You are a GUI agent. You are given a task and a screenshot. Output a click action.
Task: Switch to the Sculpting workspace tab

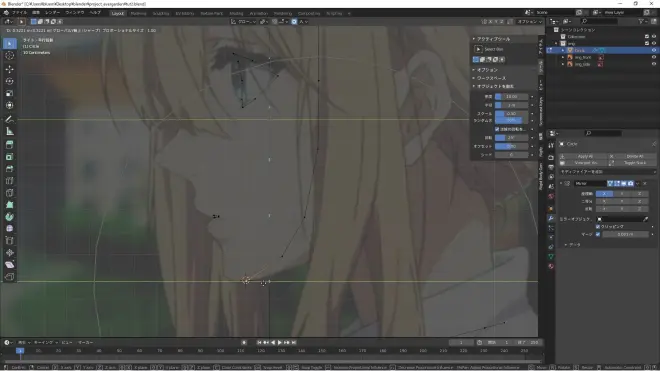[x=160, y=13]
